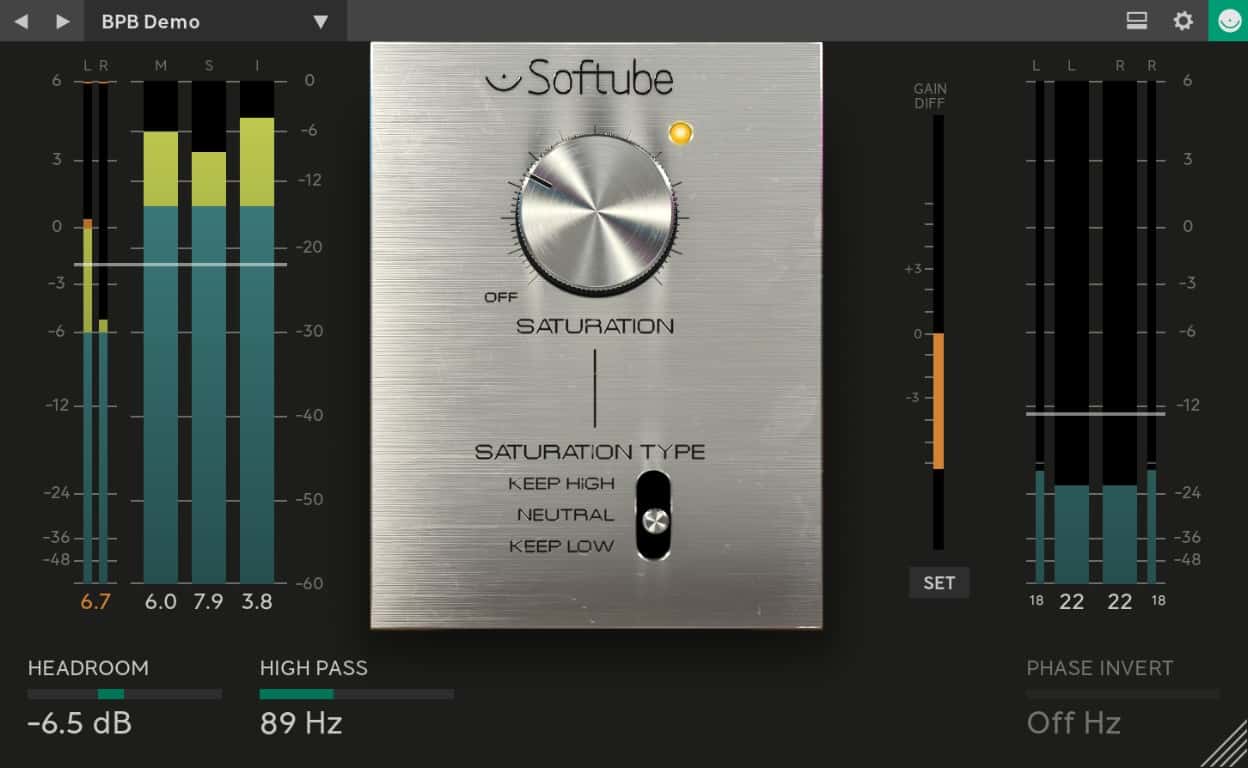This screenshot has height=768, width=1248.
Task: Go to the previous preset arrow
Action: [x=21, y=21]
